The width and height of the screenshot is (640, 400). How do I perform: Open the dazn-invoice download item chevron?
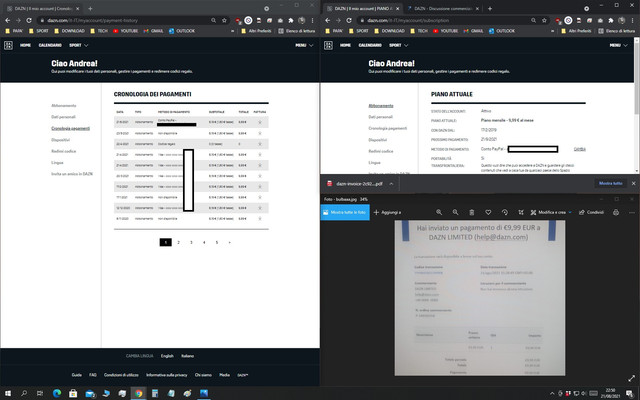[x=391, y=184]
